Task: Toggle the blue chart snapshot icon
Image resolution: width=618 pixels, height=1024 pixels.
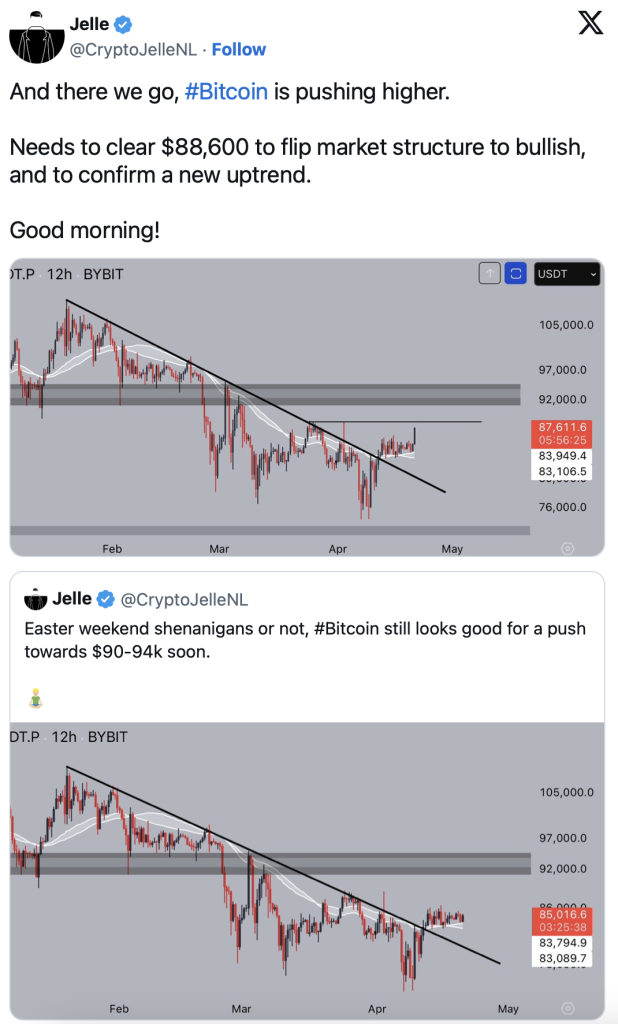Action: [515, 274]
